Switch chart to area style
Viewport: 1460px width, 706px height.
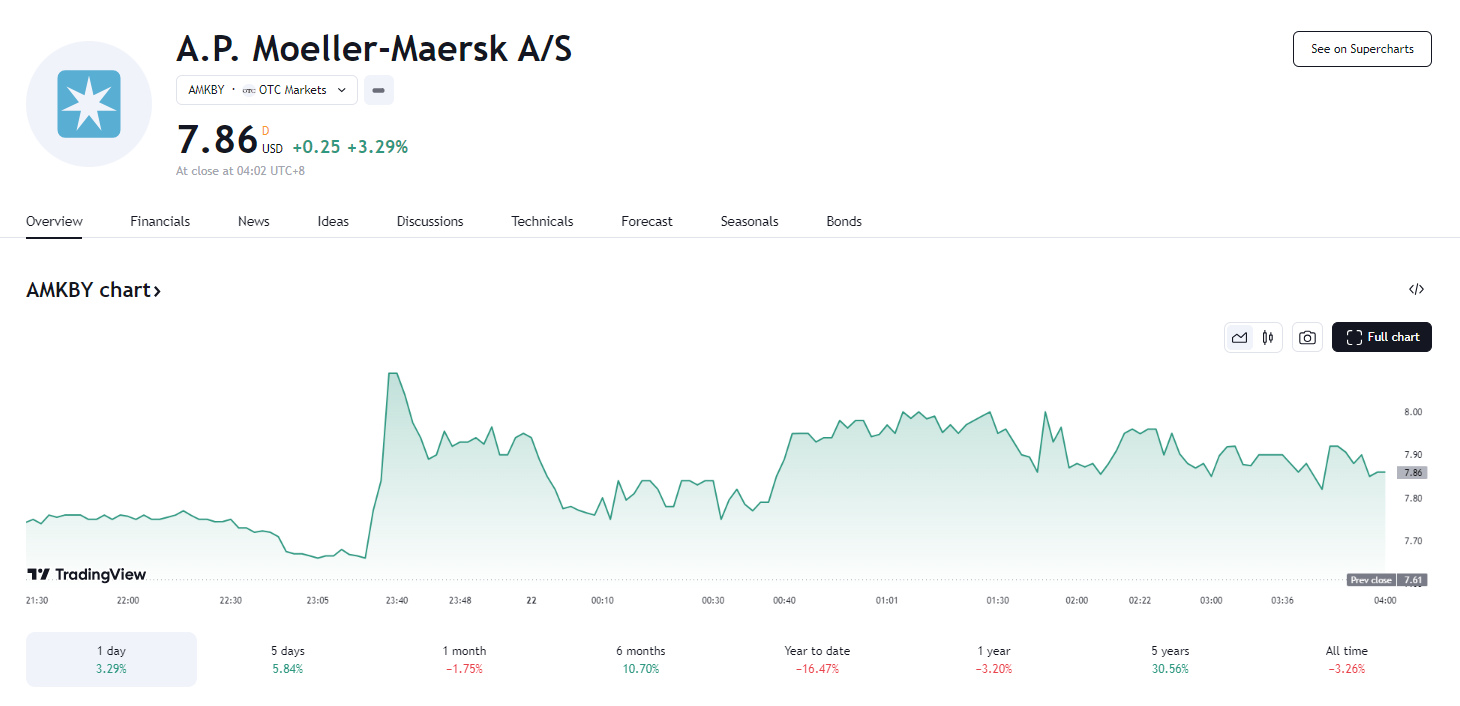pyautogui.click(x=1240, y=338)
